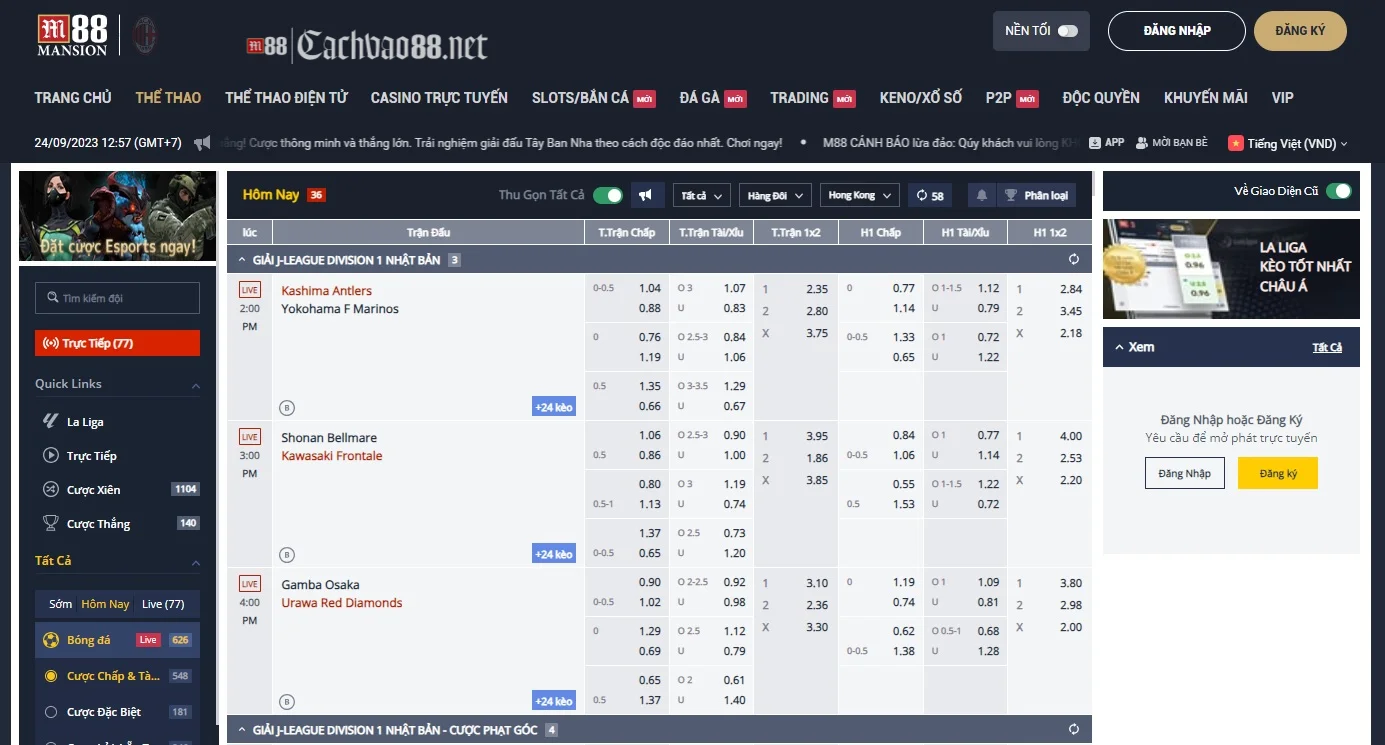This screenshot has height=745, width=1385.
Task: Click LIVE badge of Gamba Osaka match
Action: pos(250,584)
